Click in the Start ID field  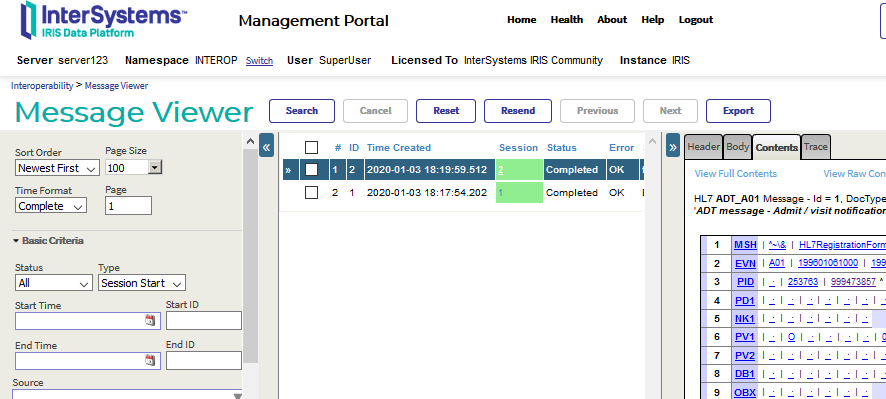tap(204, 320)
